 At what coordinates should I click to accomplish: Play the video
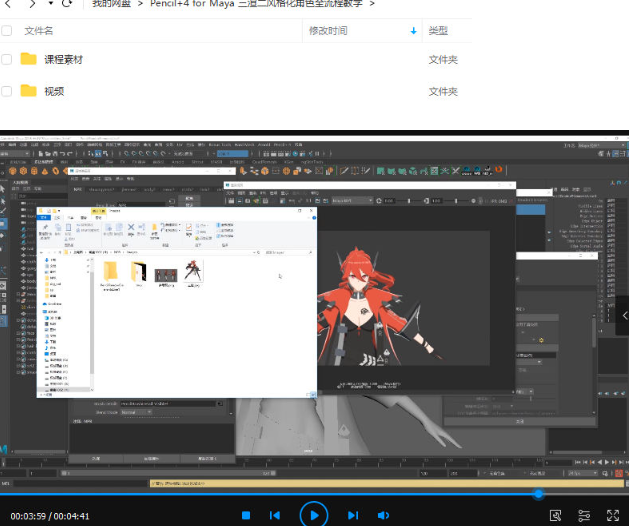[x=314, y=515]
